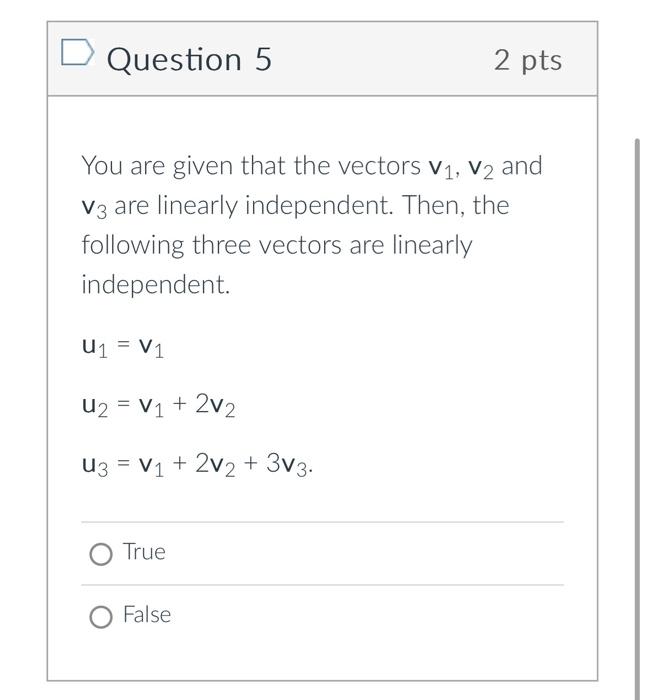Click the bold v1 in the question sentence
Image resolution: width=645 pixels, height=700 pixels.
[x=441, y=169]
